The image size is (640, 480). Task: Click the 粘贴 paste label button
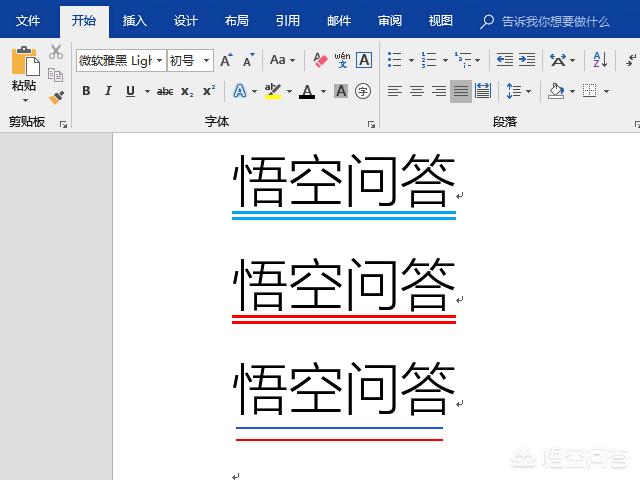pos(24,86)
